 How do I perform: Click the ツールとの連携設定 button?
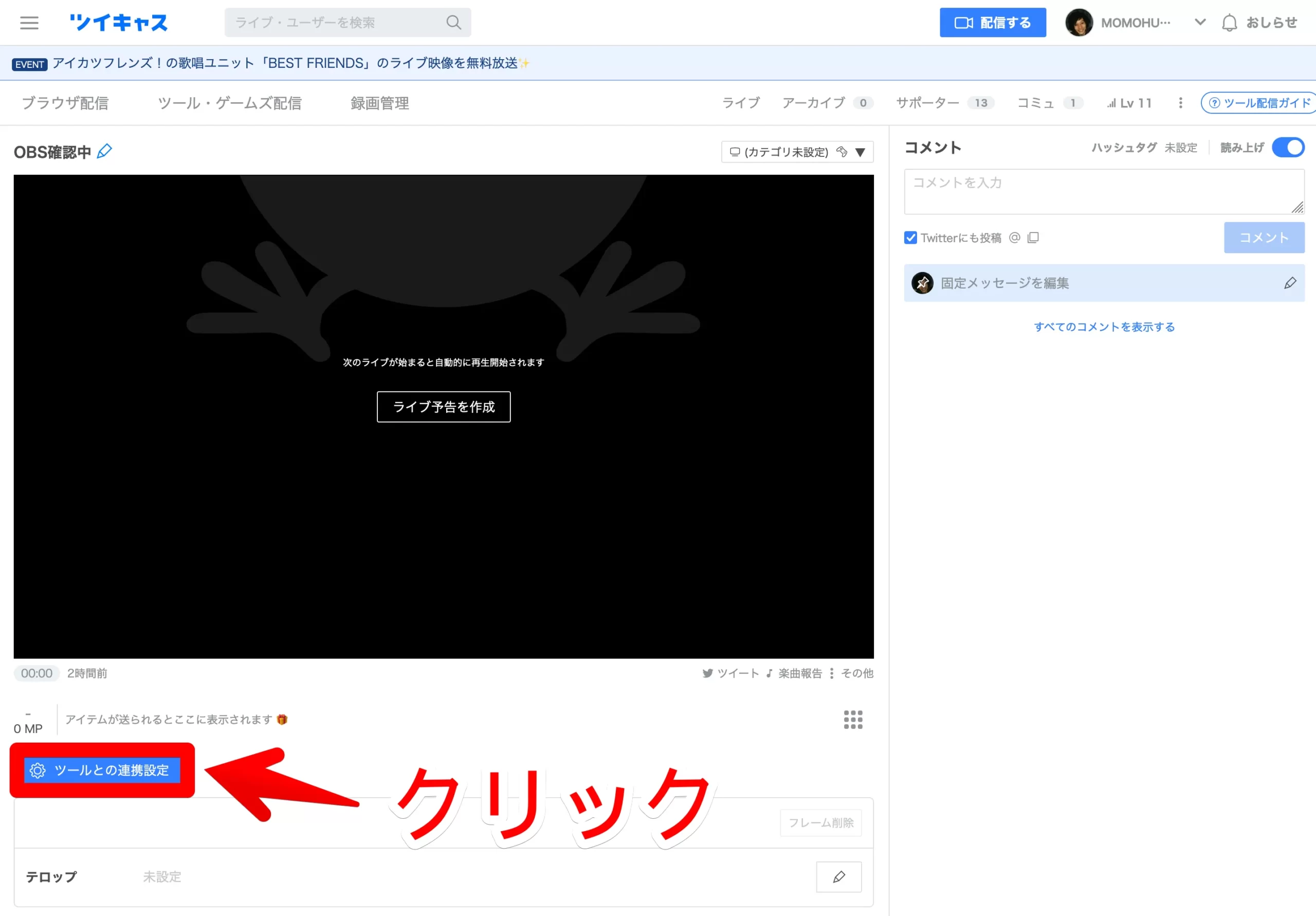click(x=102, y=770)
